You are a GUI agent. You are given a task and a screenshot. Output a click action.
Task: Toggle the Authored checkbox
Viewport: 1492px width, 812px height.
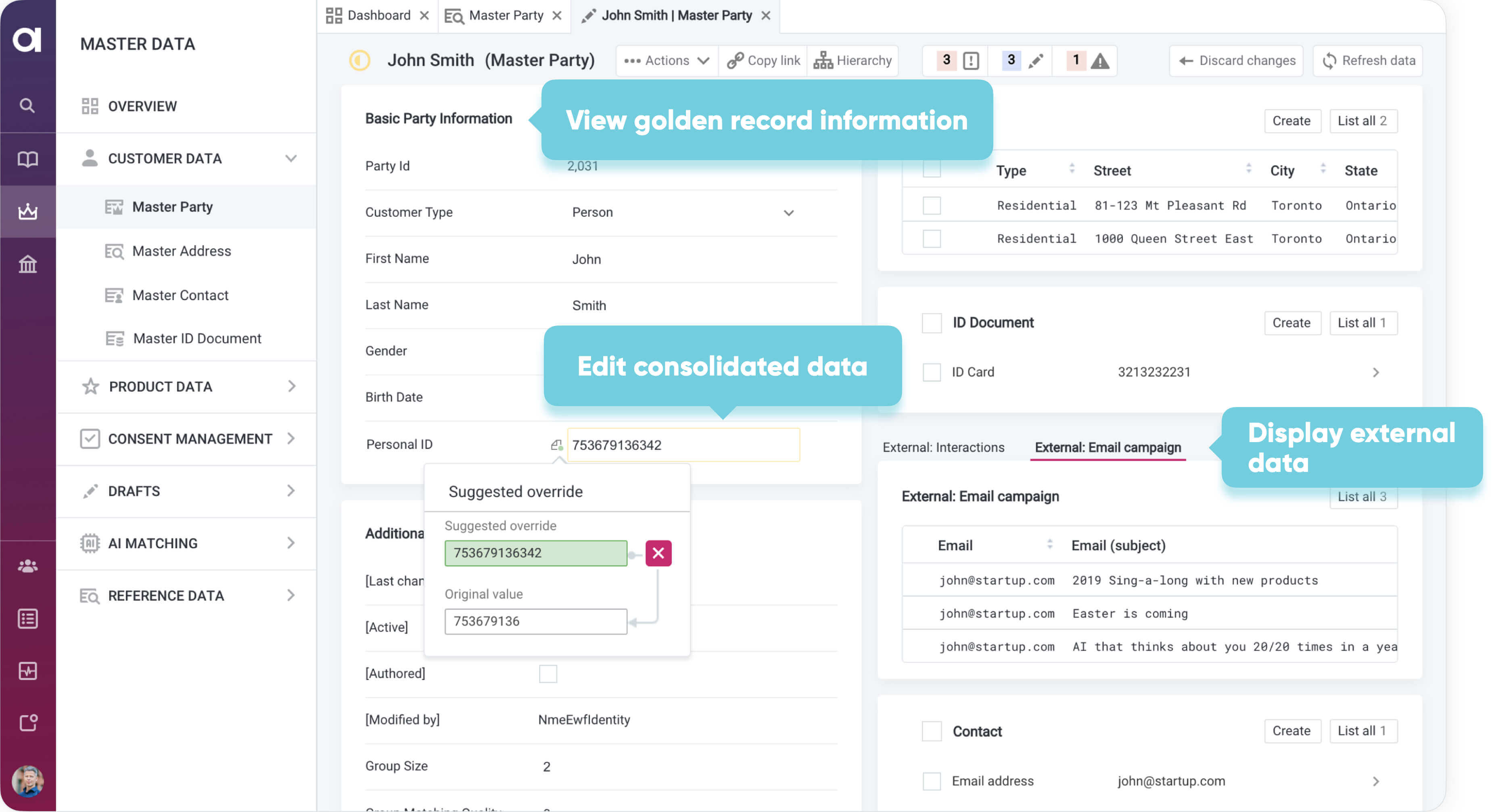coord(547,674)
